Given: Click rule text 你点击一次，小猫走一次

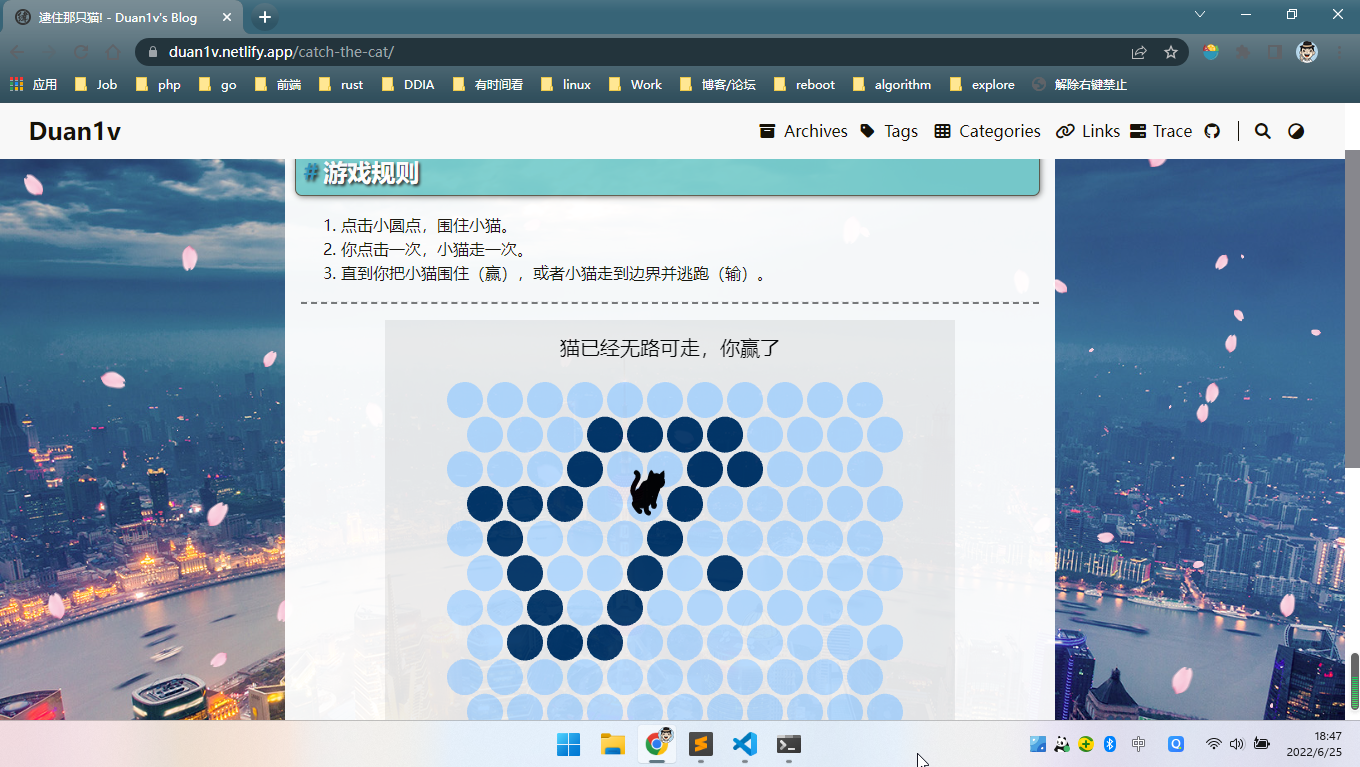Looking at the screenshot, I should pyautogui.click(x=433, y=250).
